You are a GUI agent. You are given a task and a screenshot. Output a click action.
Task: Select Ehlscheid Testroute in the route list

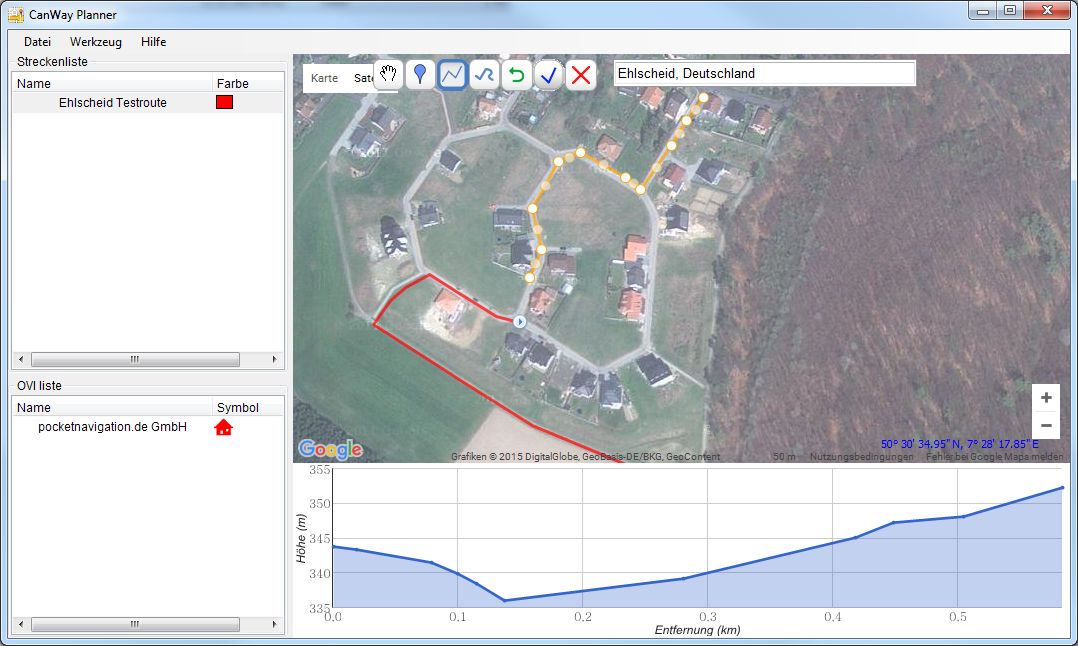tap(112, 103)
